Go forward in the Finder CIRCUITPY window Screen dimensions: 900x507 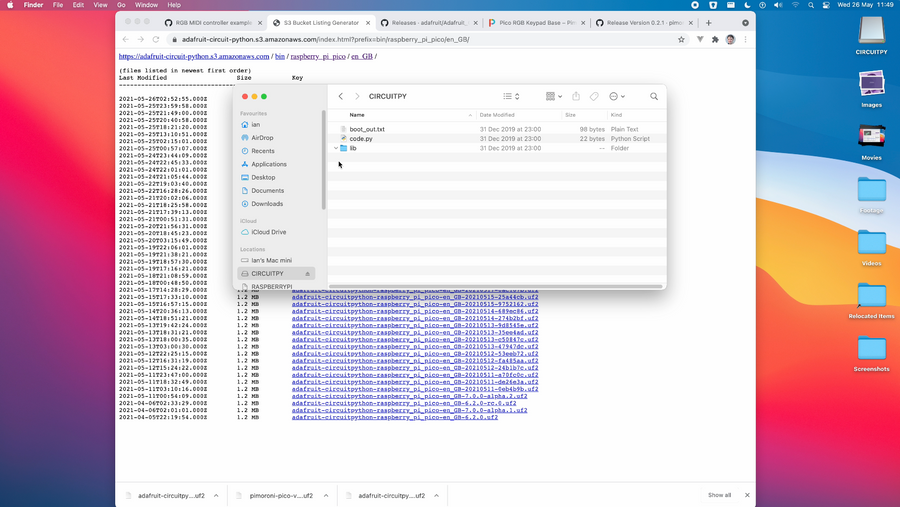[357, 96]
